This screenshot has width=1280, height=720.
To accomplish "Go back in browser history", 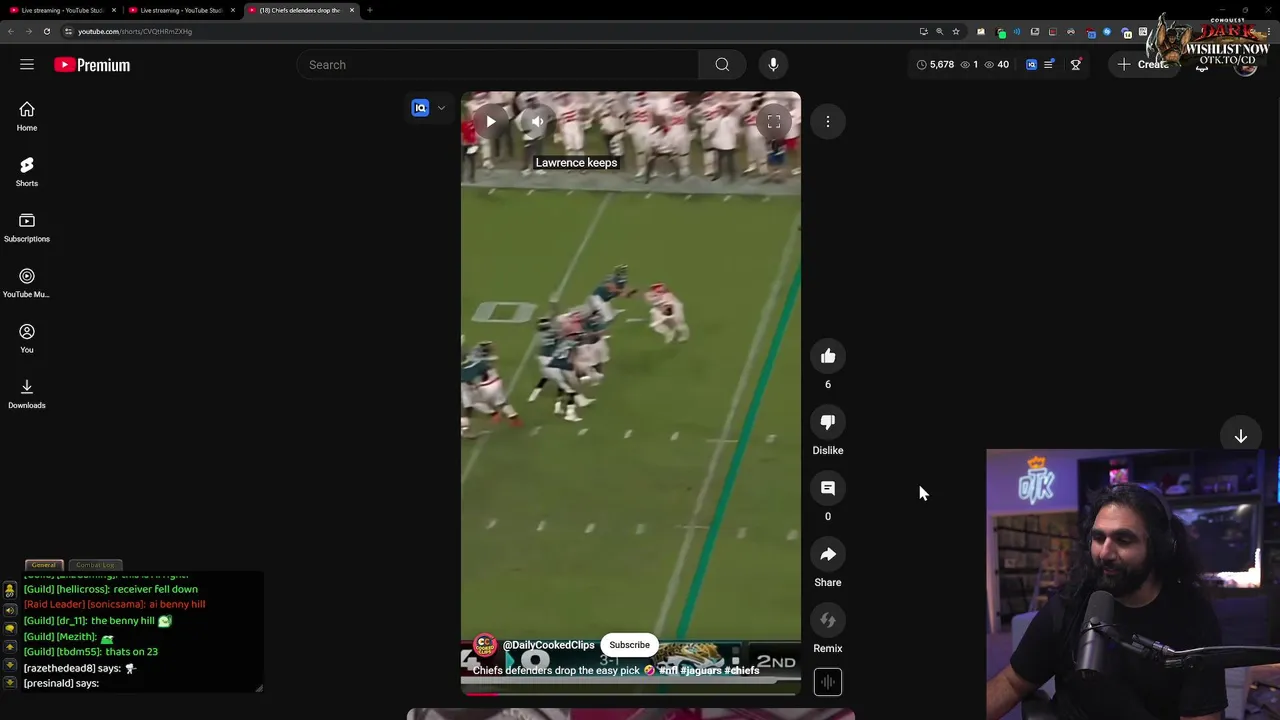I will [x=10, y=31].
